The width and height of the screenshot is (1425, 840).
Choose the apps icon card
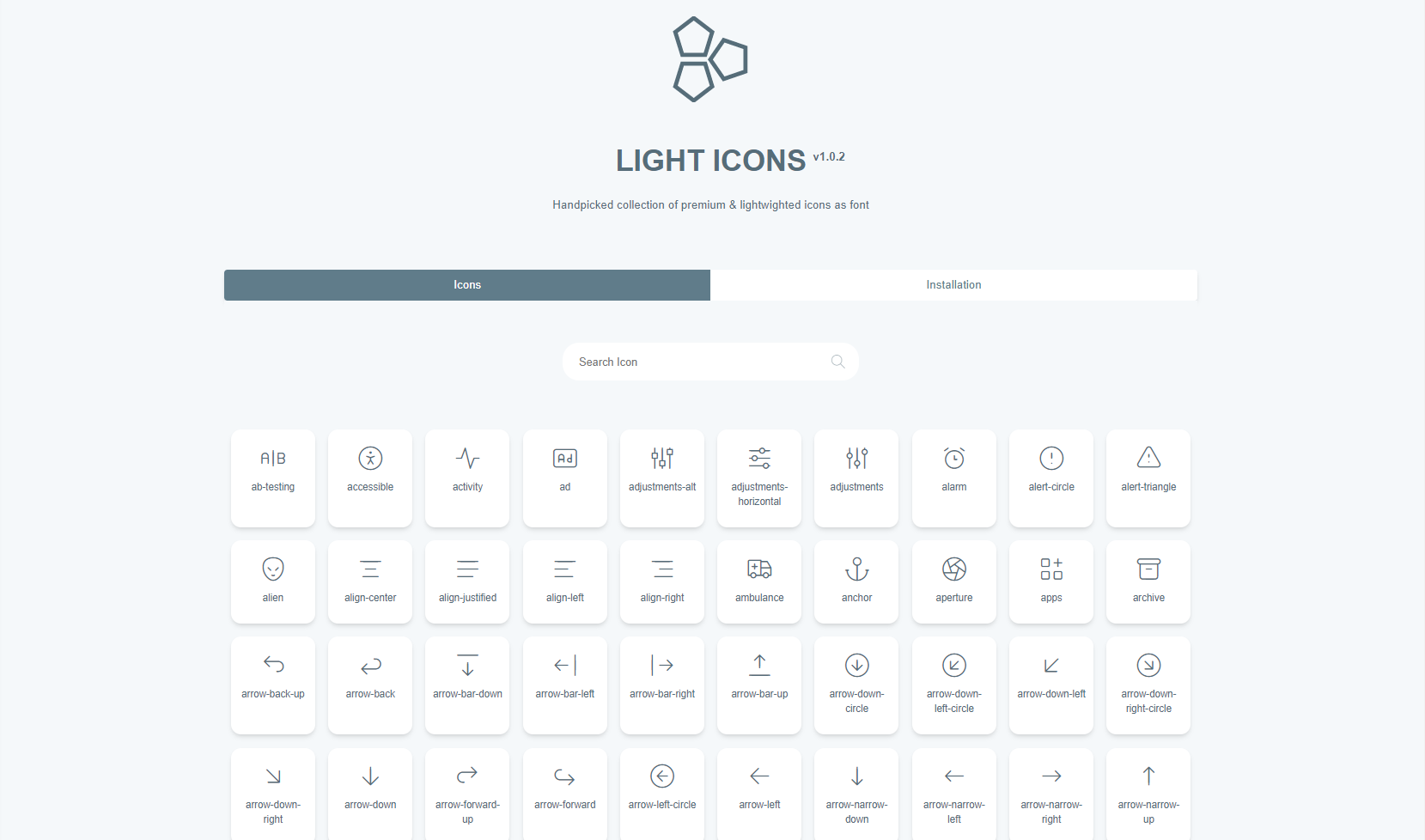[x=1051, y=581]
